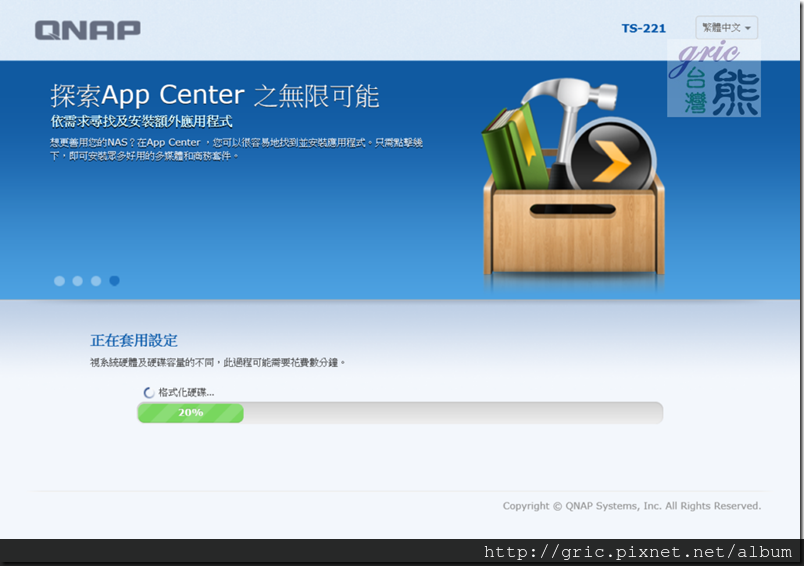Click the loading spinner beside 格式化硬碟
804x566 pixels.
[x=149, y=393]
